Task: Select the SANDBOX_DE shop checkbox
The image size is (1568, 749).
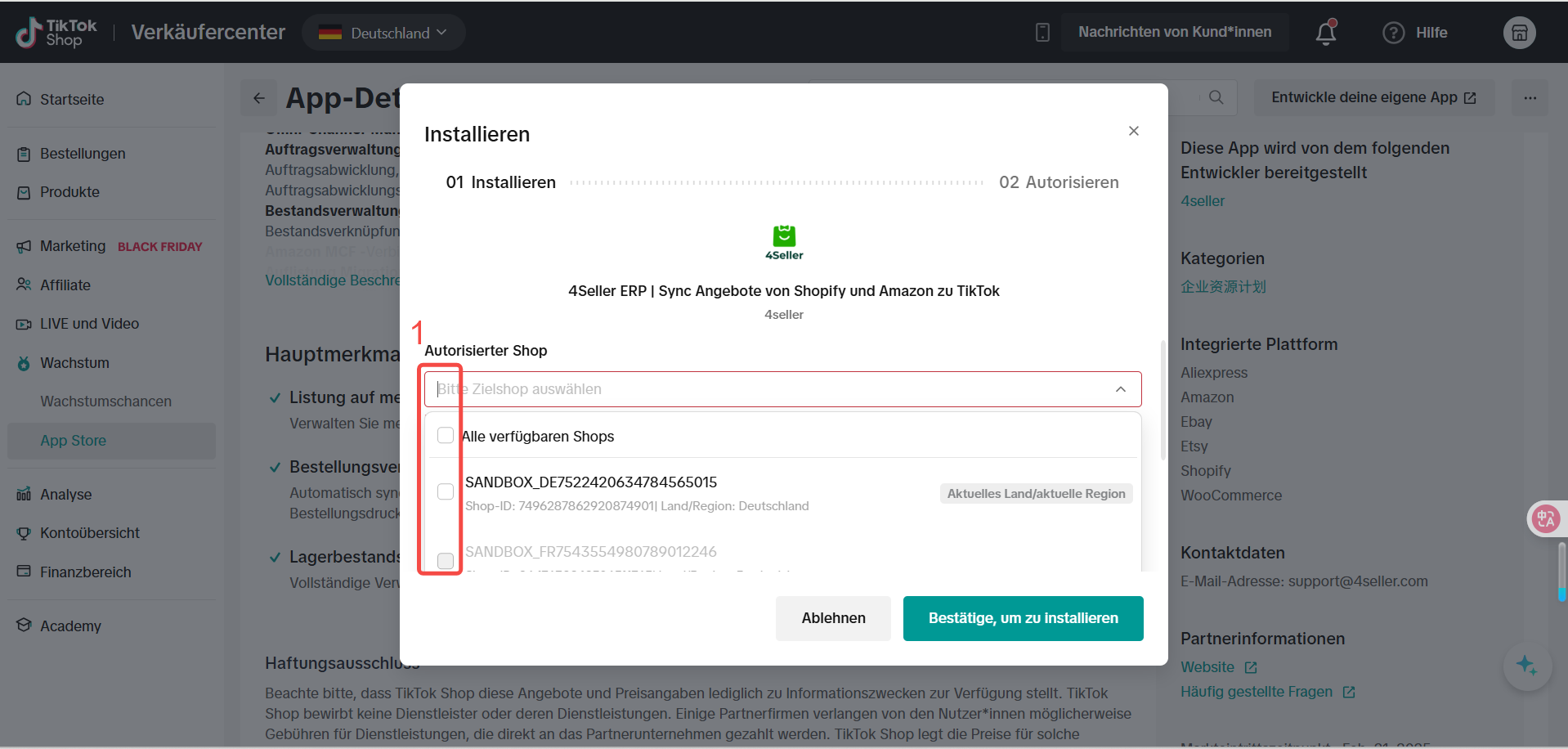Action: click(x=446, y=491)
